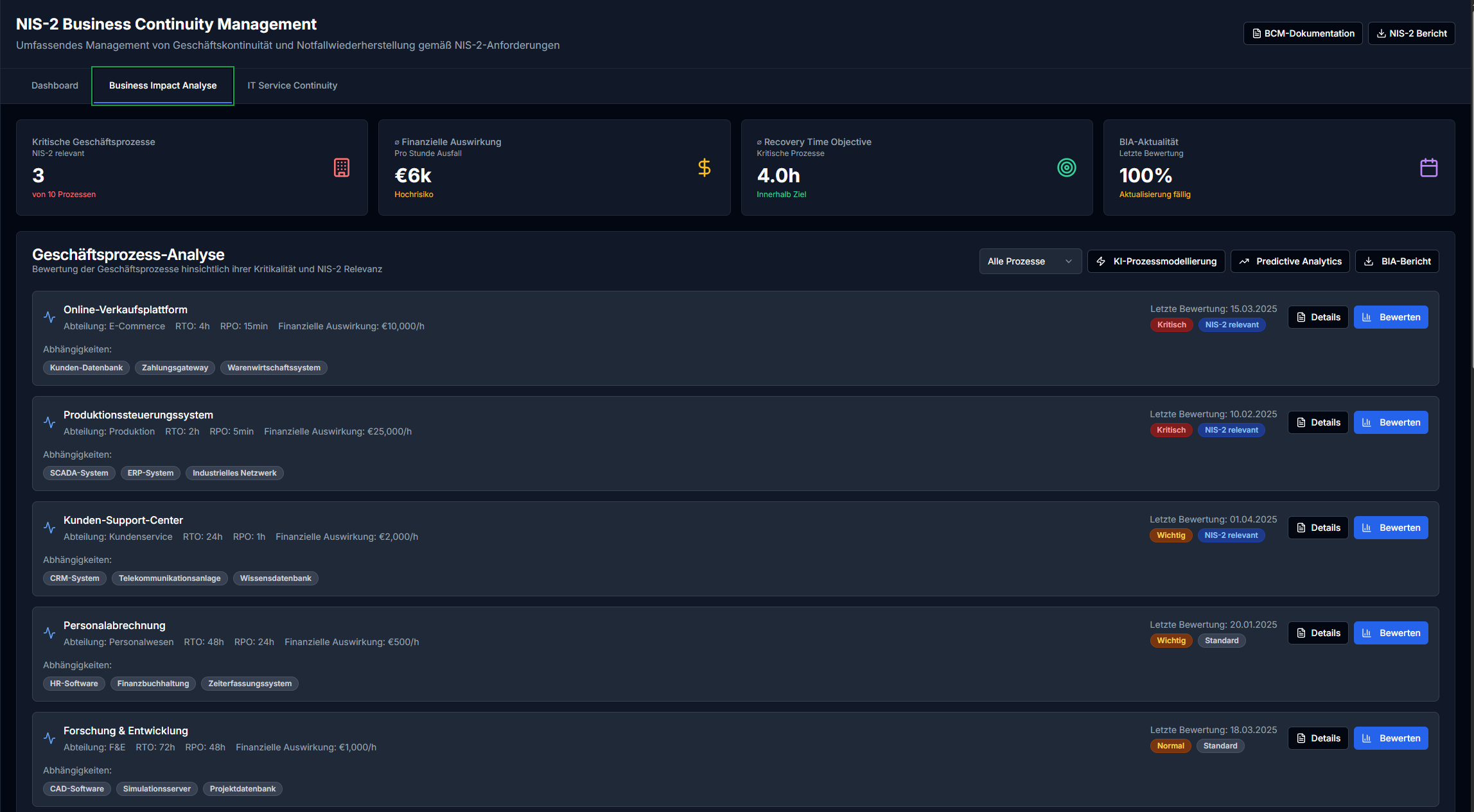Click the calendar icon on BIA-Aktualität card
1474x812 pixels.
1429,168
